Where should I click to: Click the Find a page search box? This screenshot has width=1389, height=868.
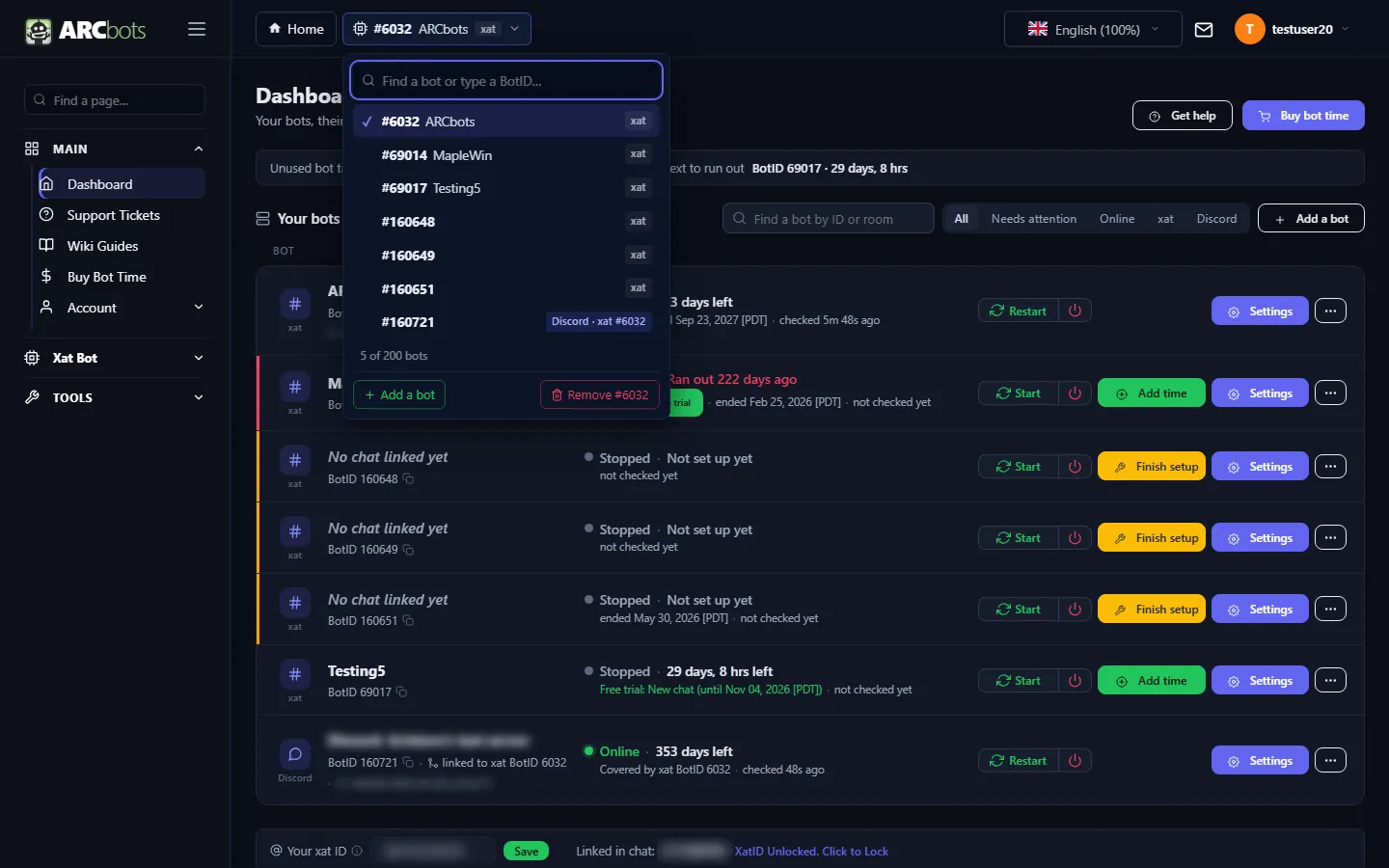coord(115,100)
